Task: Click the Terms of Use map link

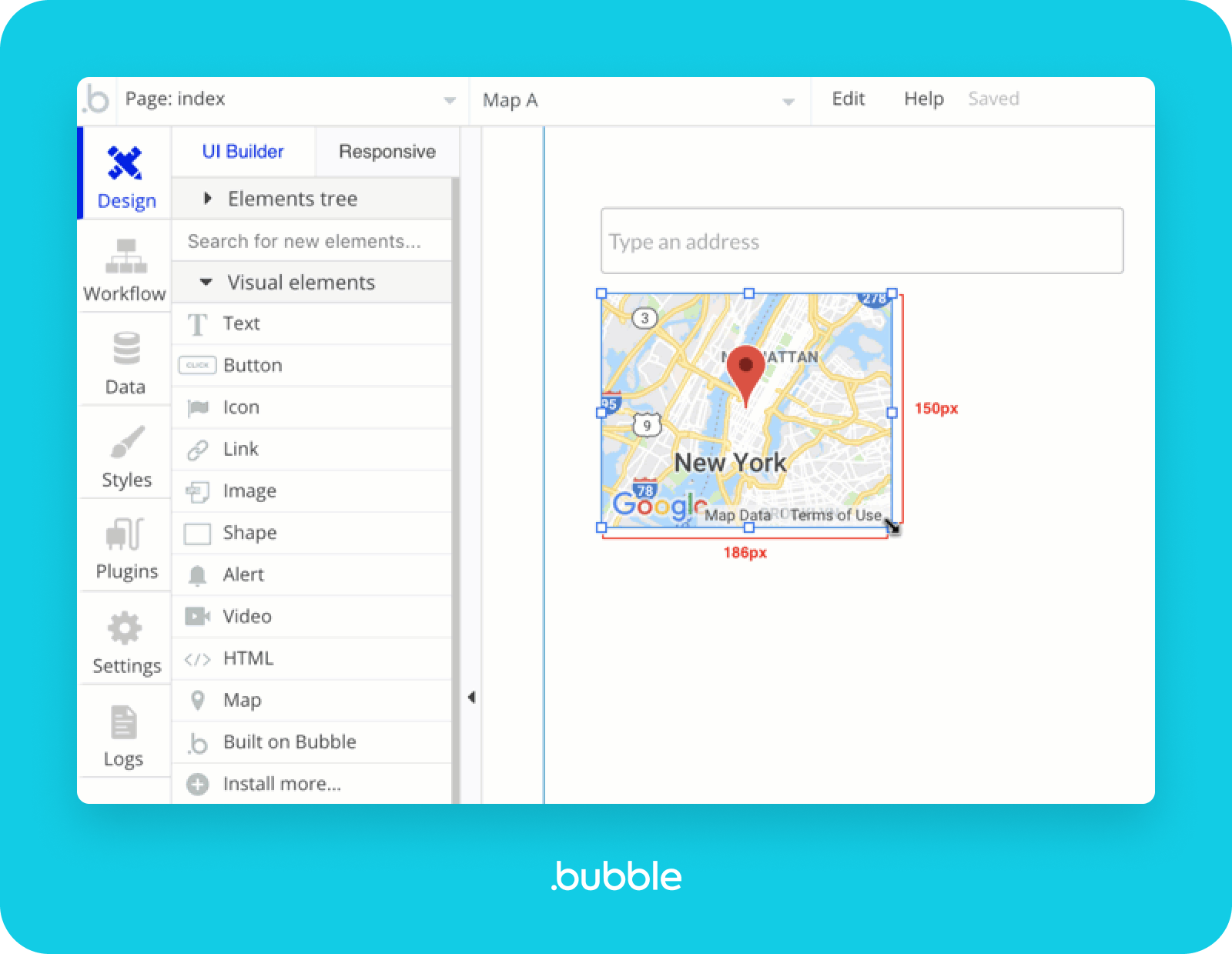Action: (x=836, y=515)
